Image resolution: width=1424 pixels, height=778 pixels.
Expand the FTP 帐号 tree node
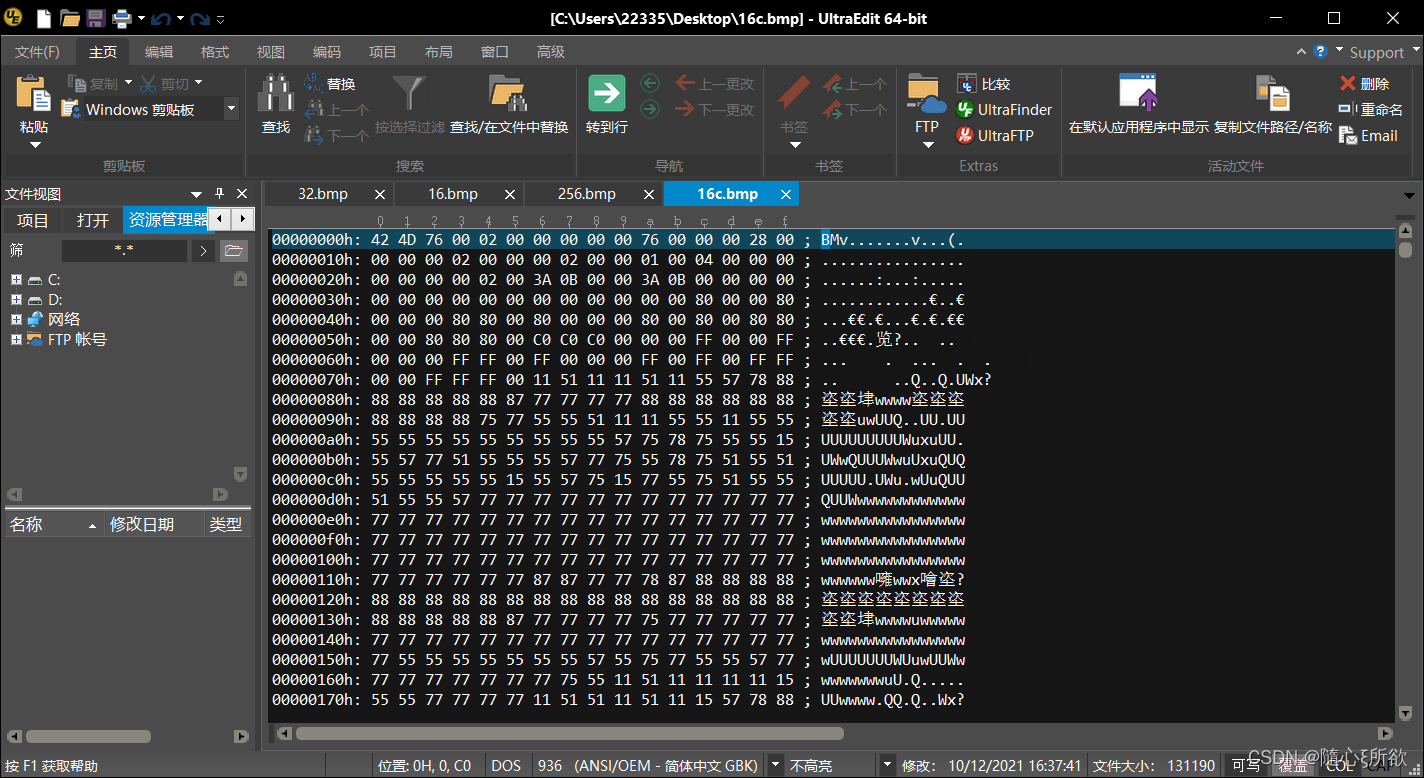(16, 340)
